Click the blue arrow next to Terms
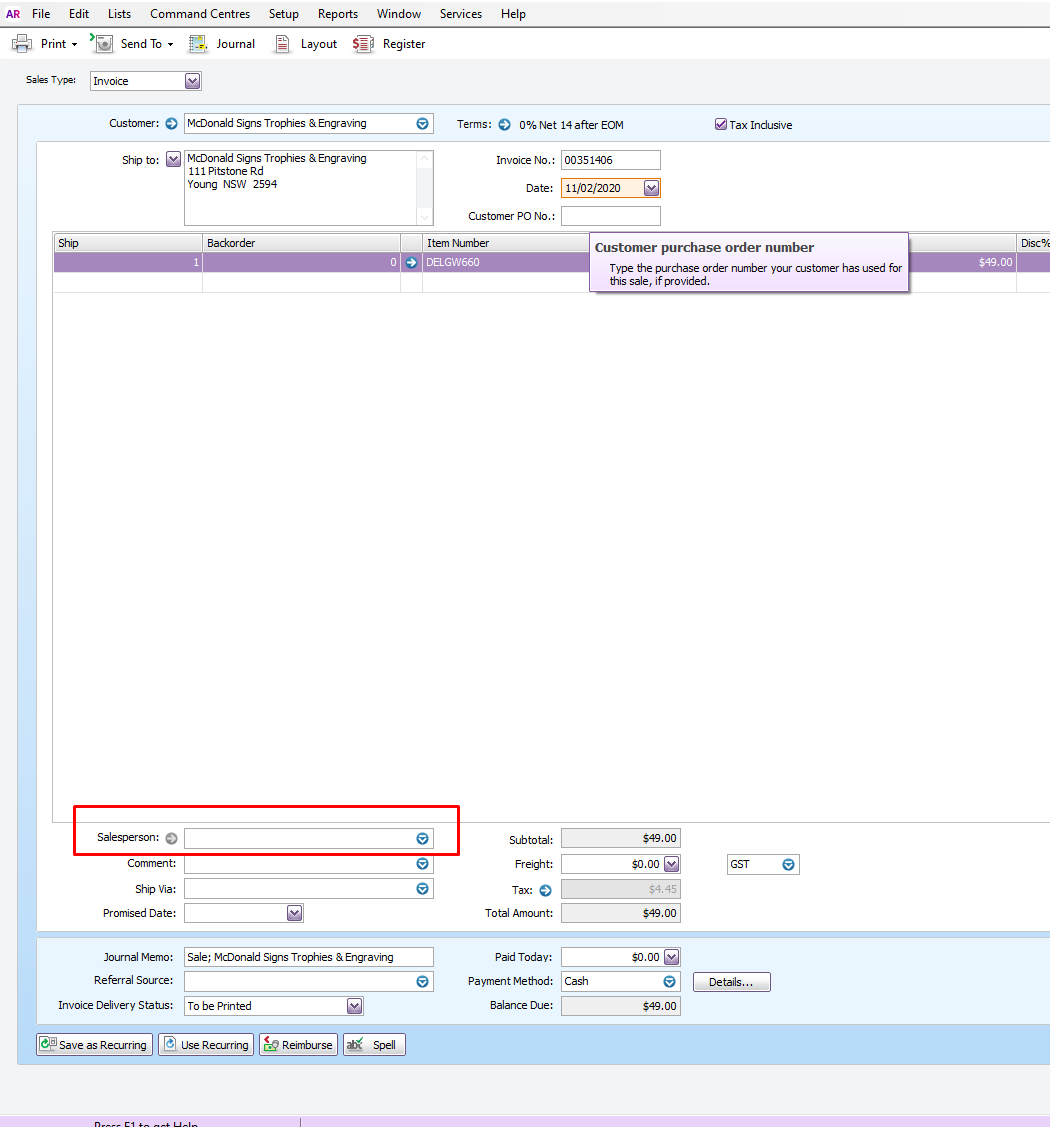Image resolution: width=1050 pixels, height=1127 pixels. tap(505, 124)
